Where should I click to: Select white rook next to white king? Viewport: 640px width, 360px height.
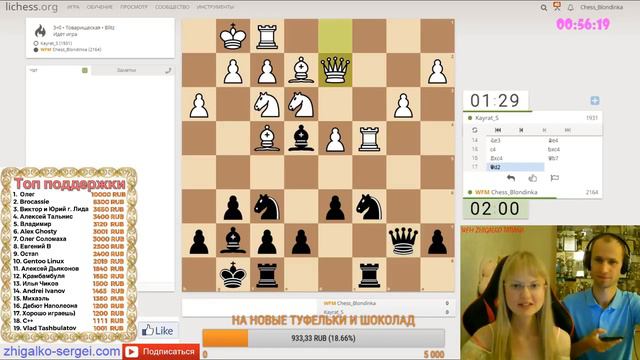click(x=267, y=36)
